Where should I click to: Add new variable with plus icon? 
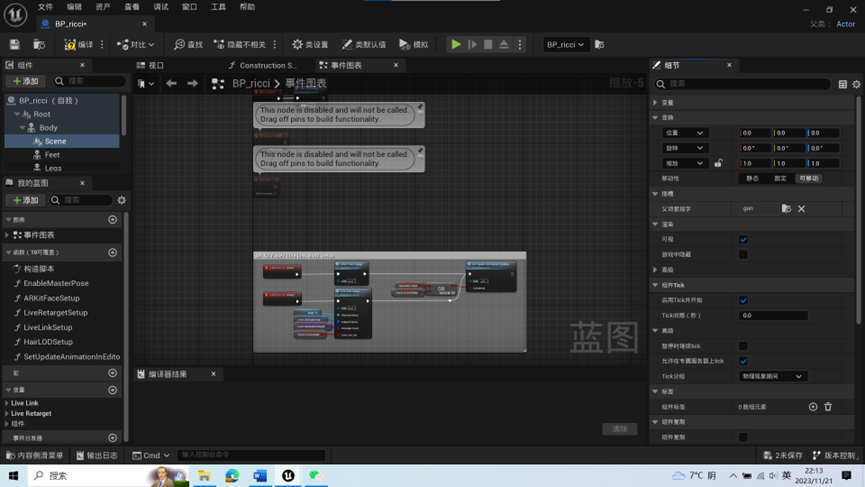coord(113,390)
